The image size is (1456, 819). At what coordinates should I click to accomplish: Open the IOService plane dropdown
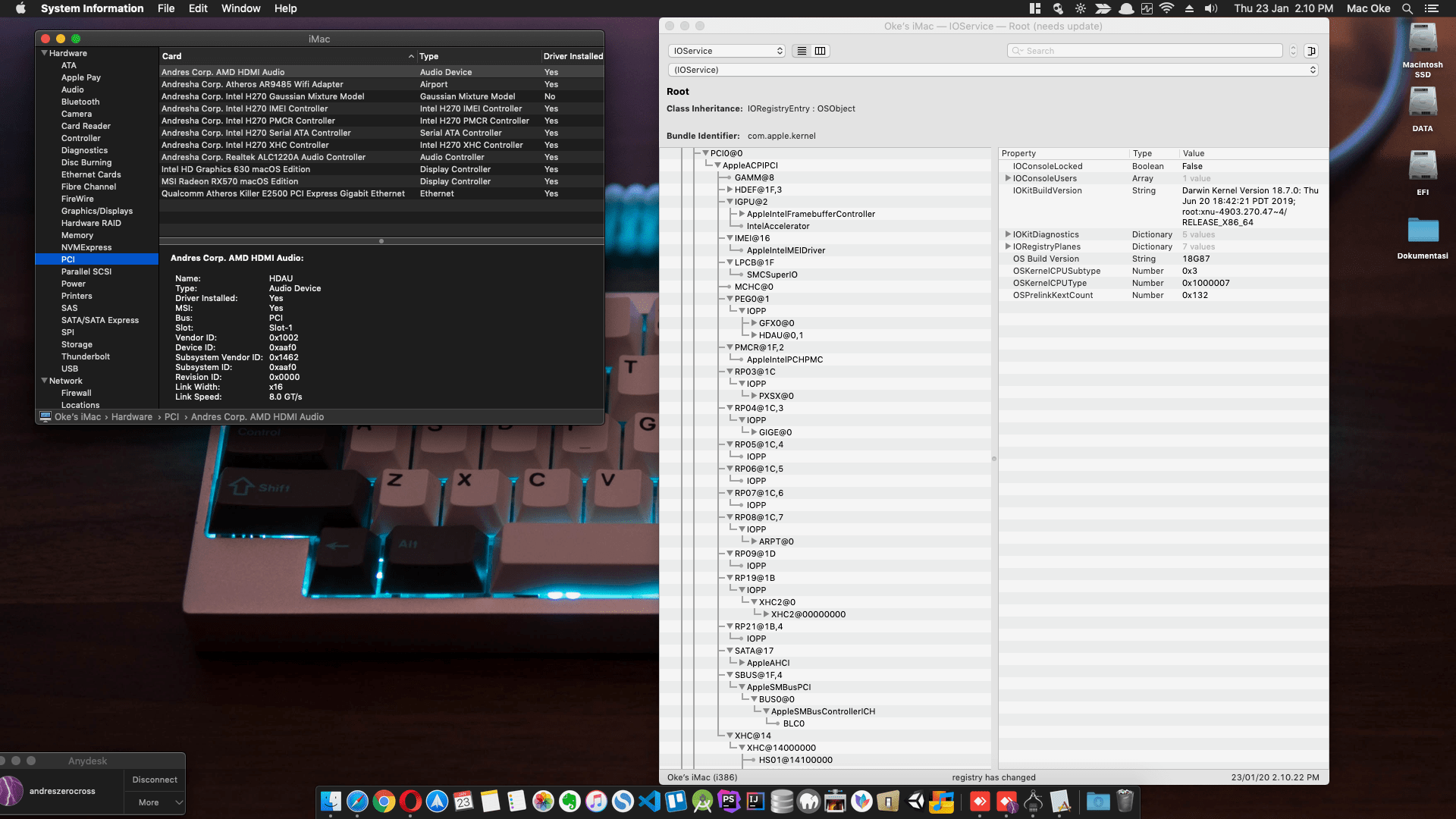726,51
